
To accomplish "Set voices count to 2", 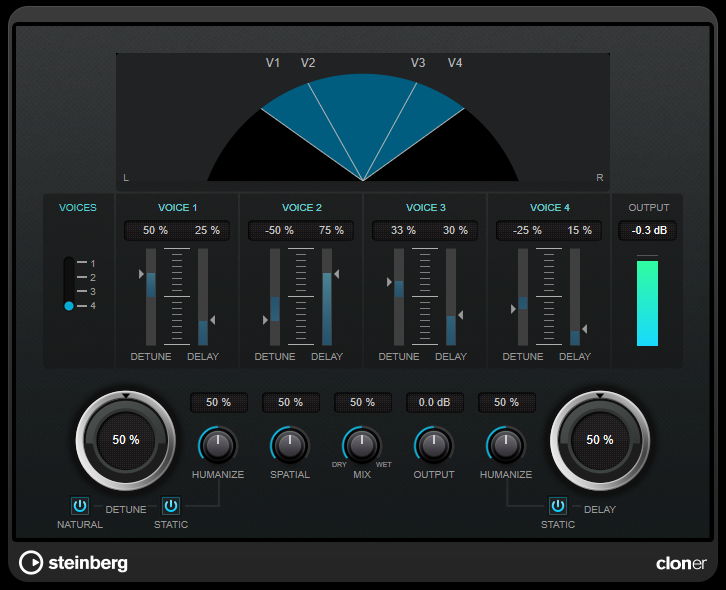I will (x=87, y=277).
